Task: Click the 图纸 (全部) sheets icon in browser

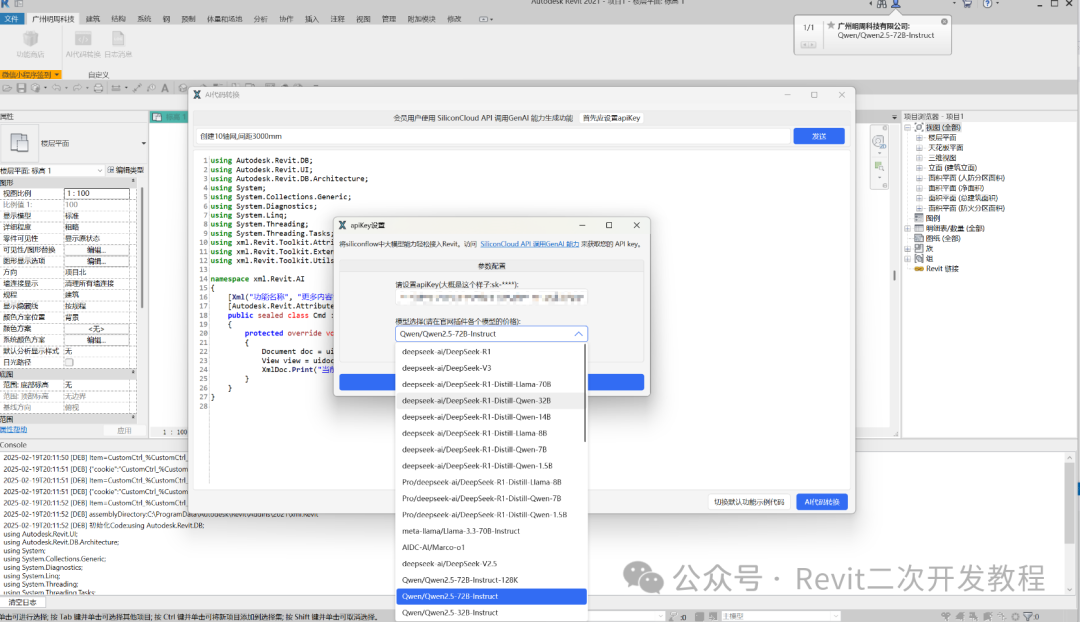Action: pos(919,238)
